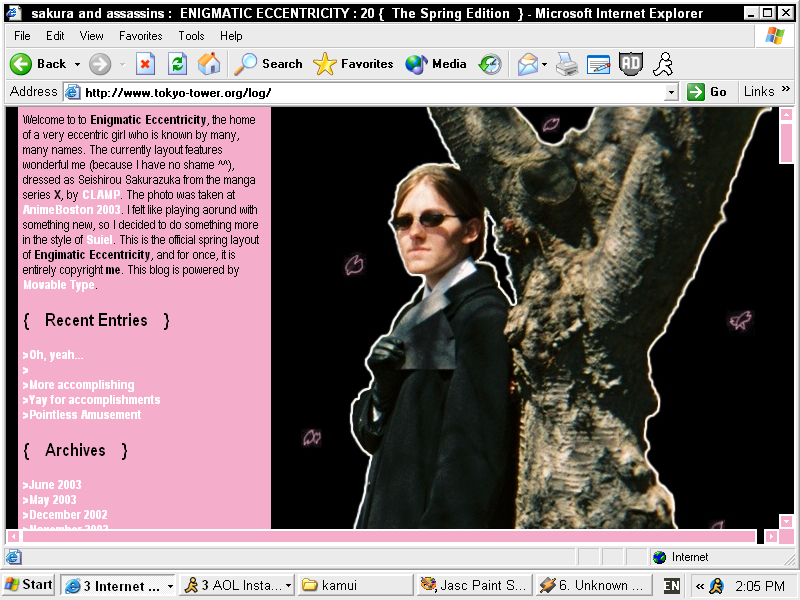800x600 pixels.
Task: Click the Back arrow icon
Action: 21,64
